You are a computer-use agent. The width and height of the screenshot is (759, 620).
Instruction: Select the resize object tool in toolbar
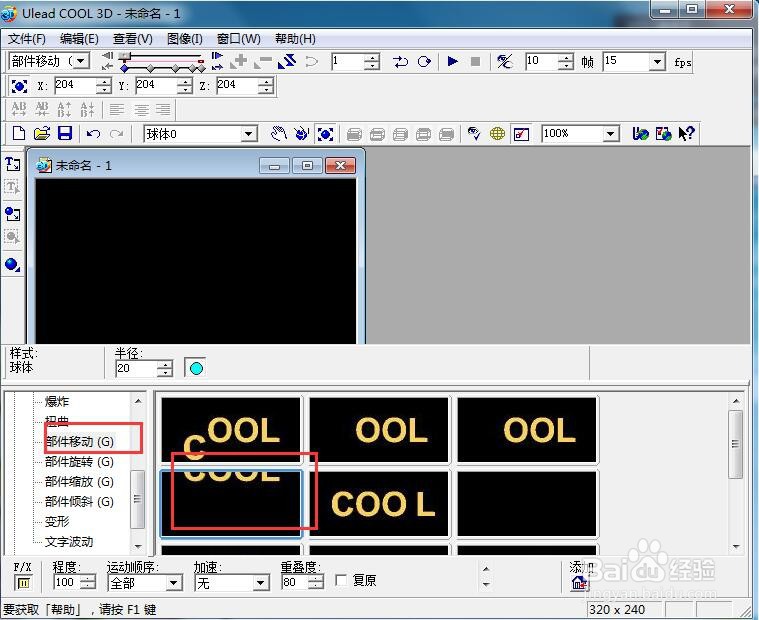[325, 134]
